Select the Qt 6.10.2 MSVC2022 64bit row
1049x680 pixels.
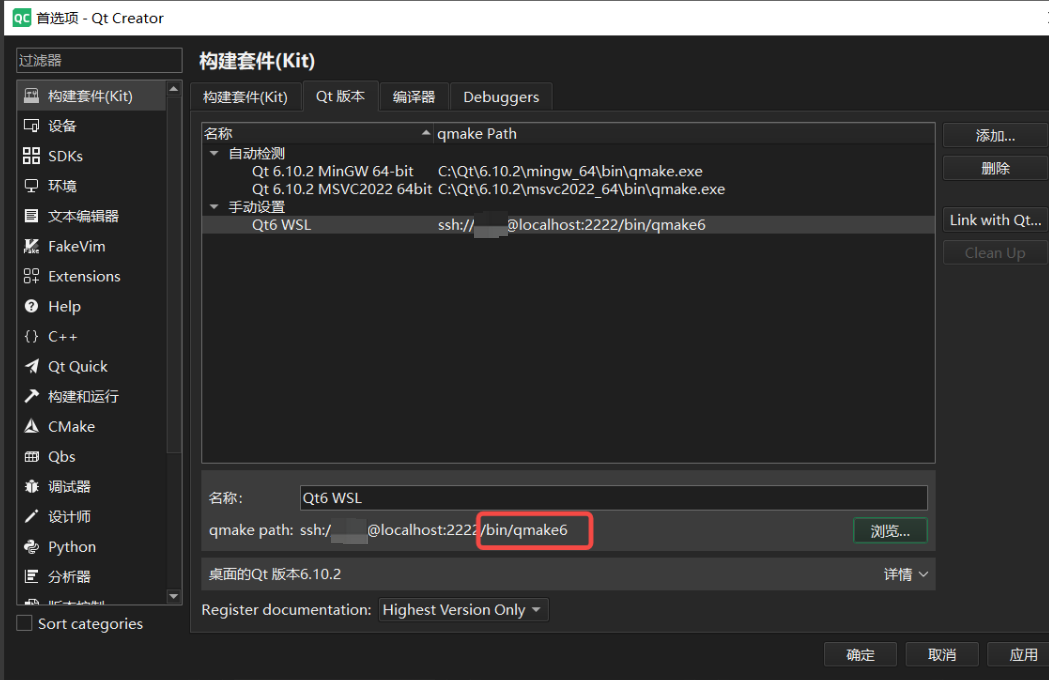568,189
